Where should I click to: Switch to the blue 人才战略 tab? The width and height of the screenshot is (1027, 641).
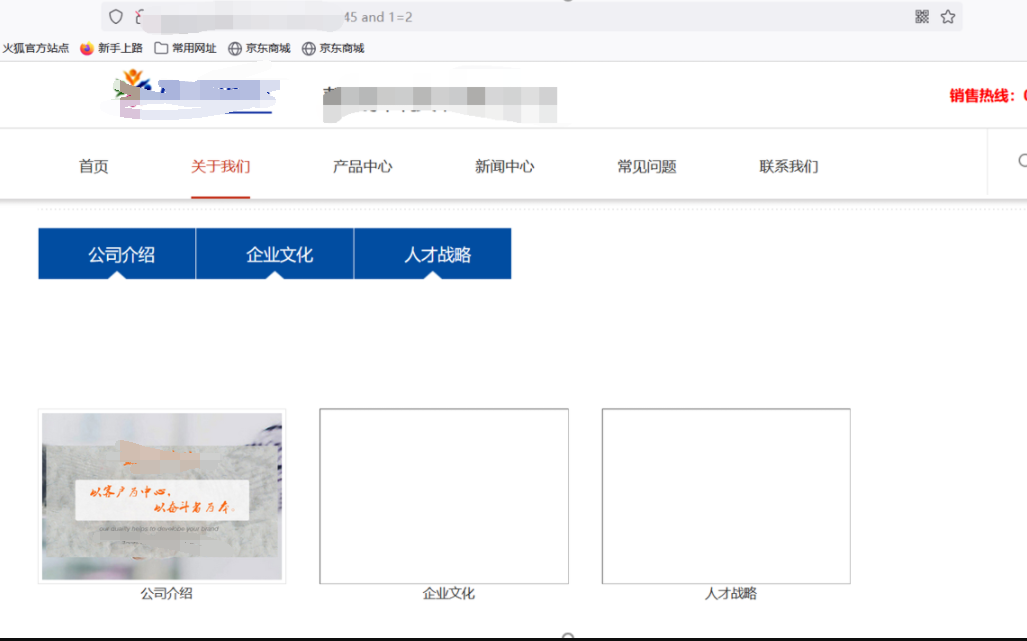click(x=433, y=254)
